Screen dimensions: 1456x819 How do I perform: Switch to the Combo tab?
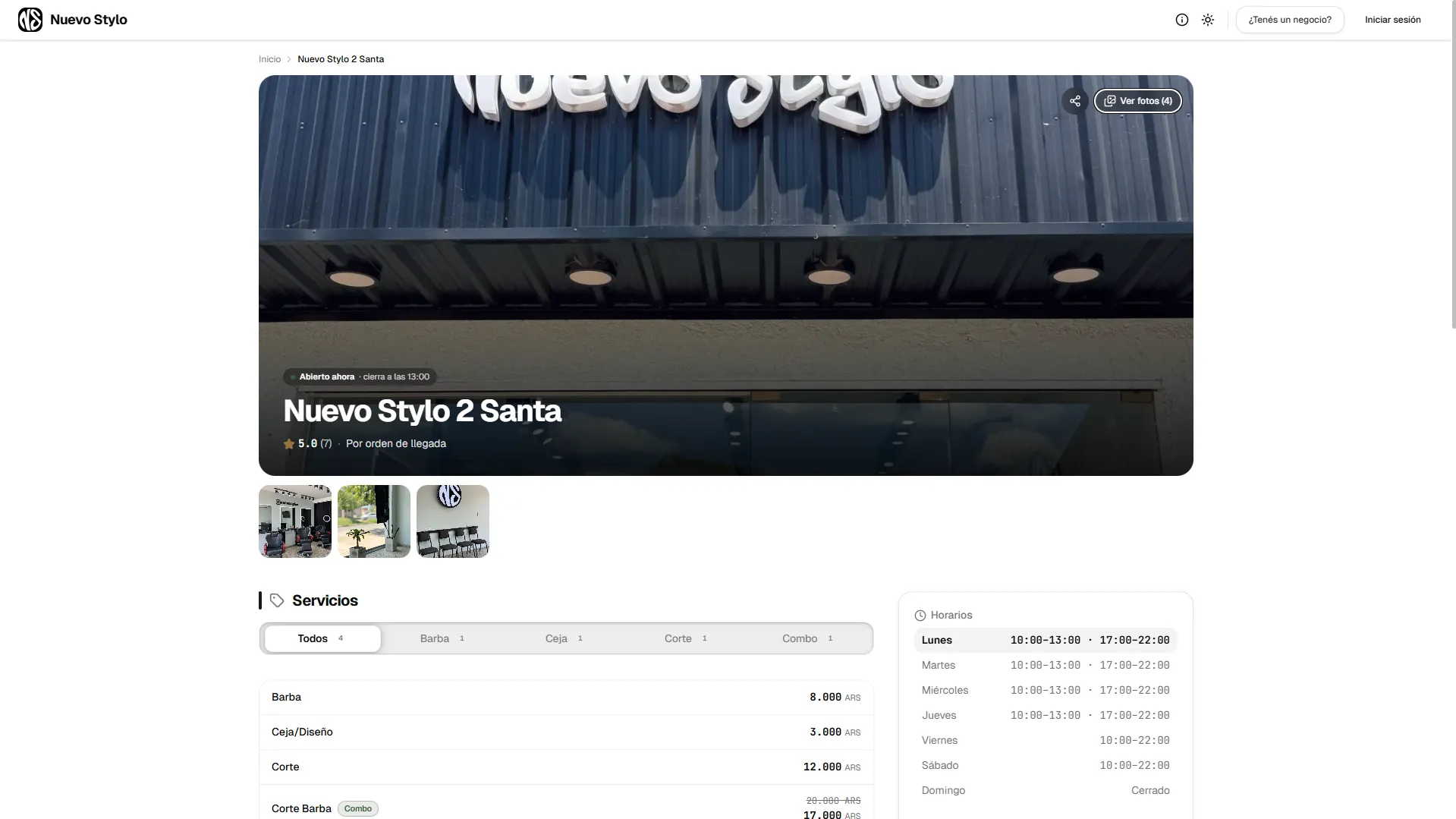pyautogui.click(x=807, y=638)
